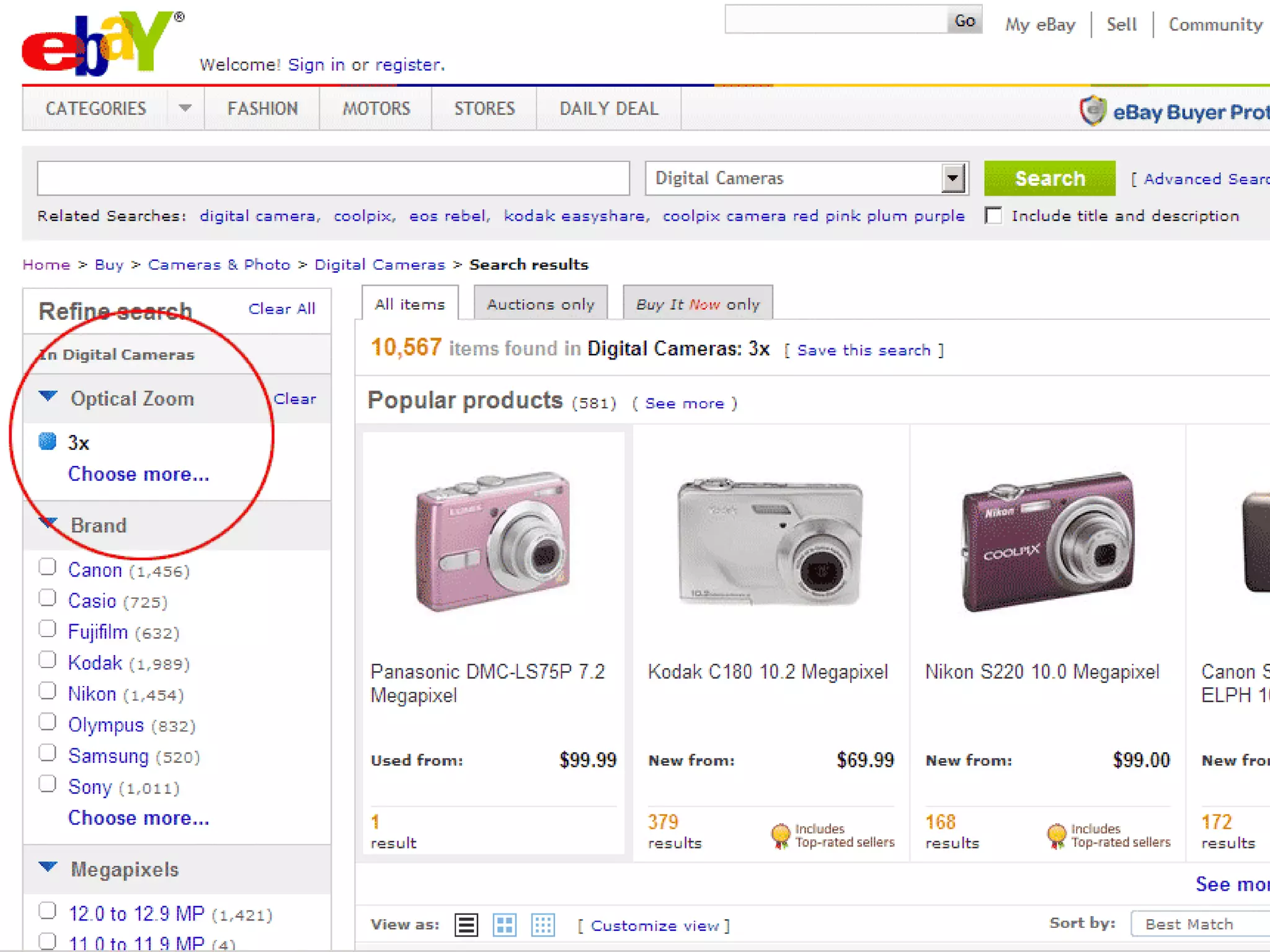Enable Include title and description checkbox
Screen dimensions: 1270x952
tap(993, 216)
